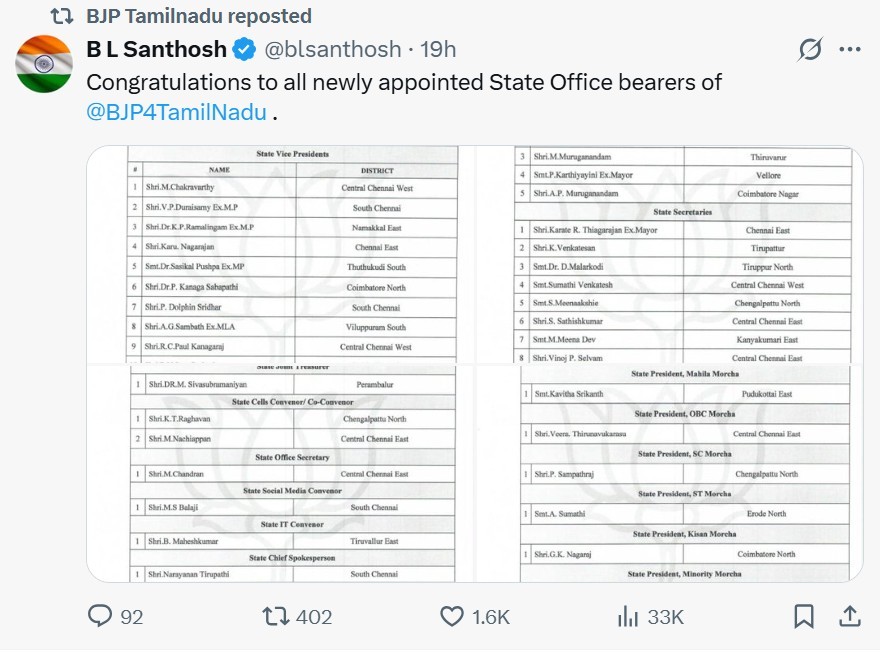Share post via upload arrow icon

pyautogui.click(x=849, y=616)
